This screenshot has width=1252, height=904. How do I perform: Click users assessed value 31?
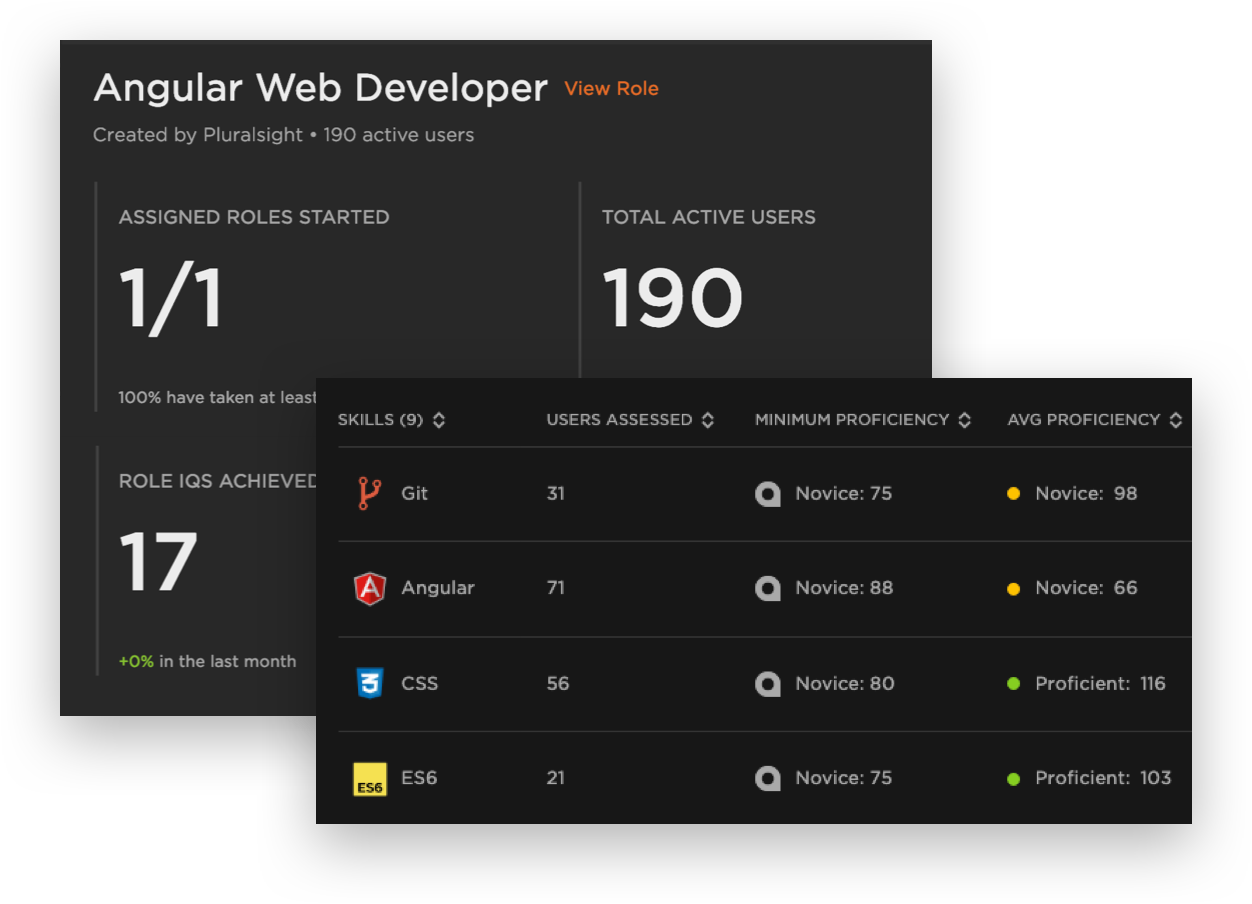[556, 493]
